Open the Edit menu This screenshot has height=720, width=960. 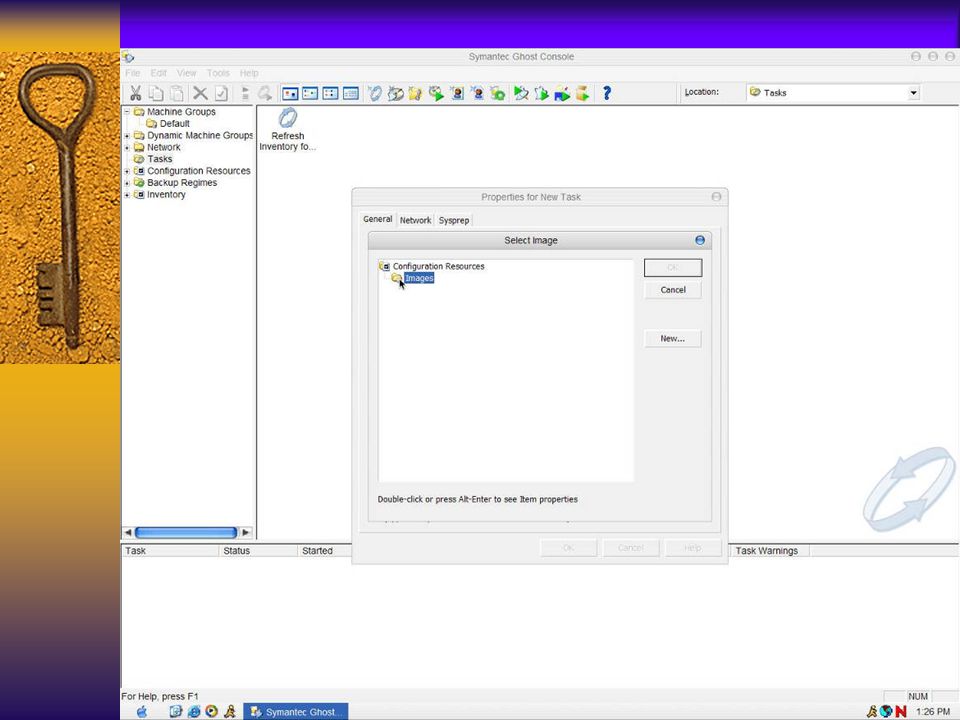pyautogui.click(x=159, y=73)
